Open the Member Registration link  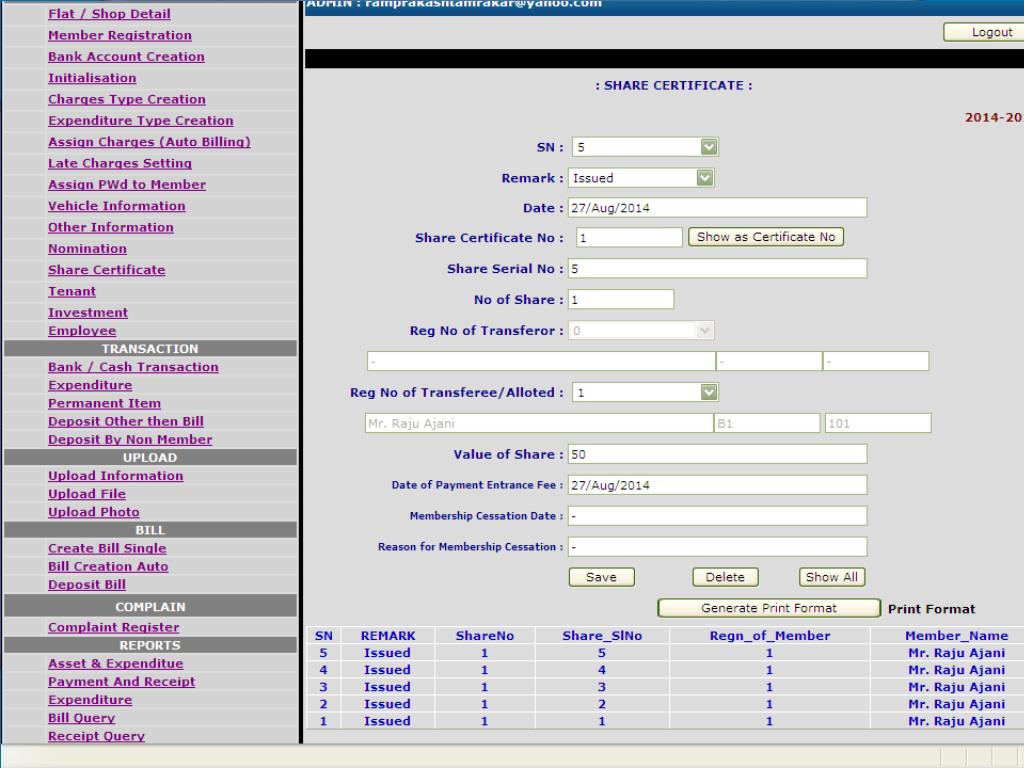coord(120,35)
